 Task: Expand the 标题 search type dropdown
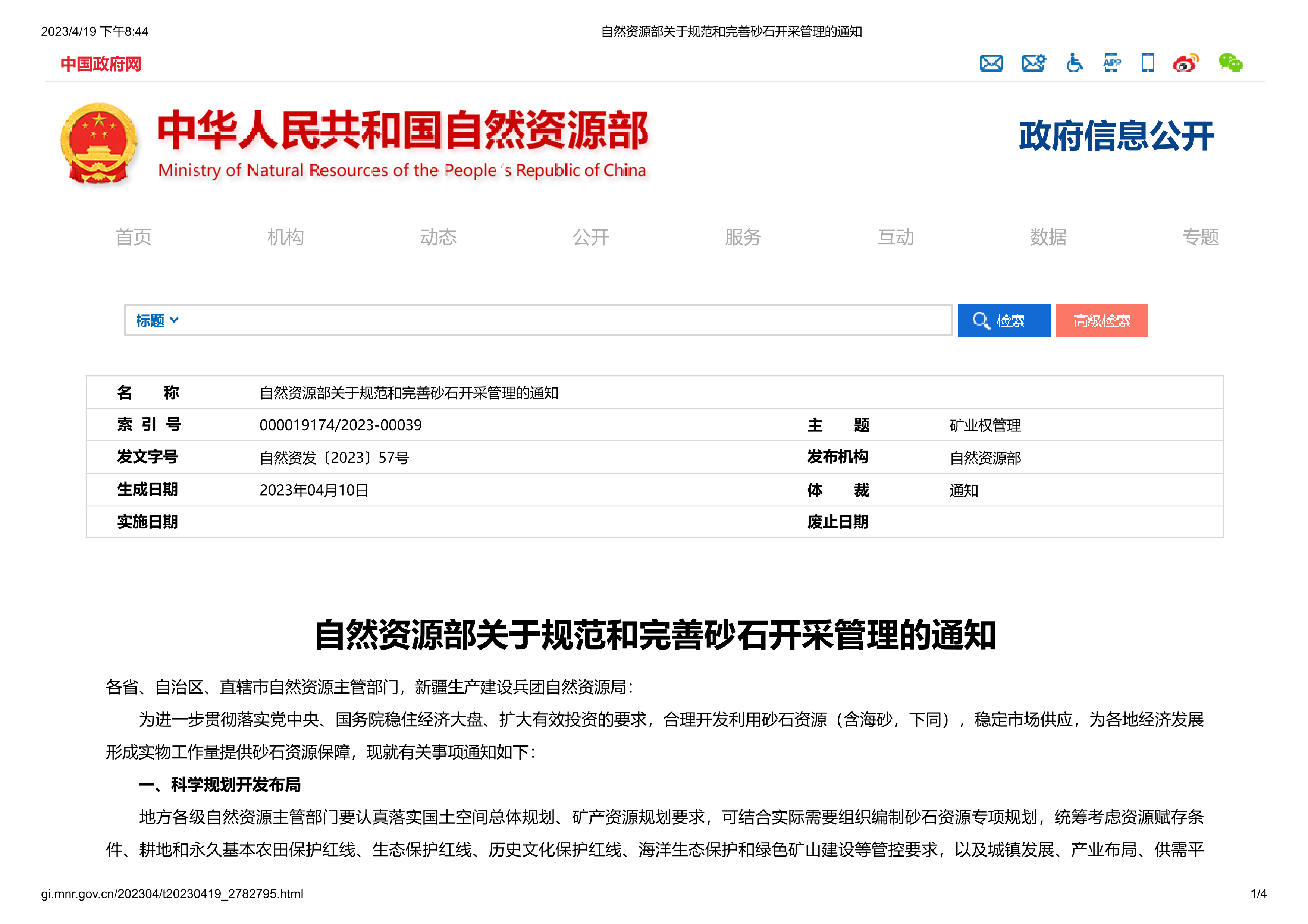click(157, 321)
